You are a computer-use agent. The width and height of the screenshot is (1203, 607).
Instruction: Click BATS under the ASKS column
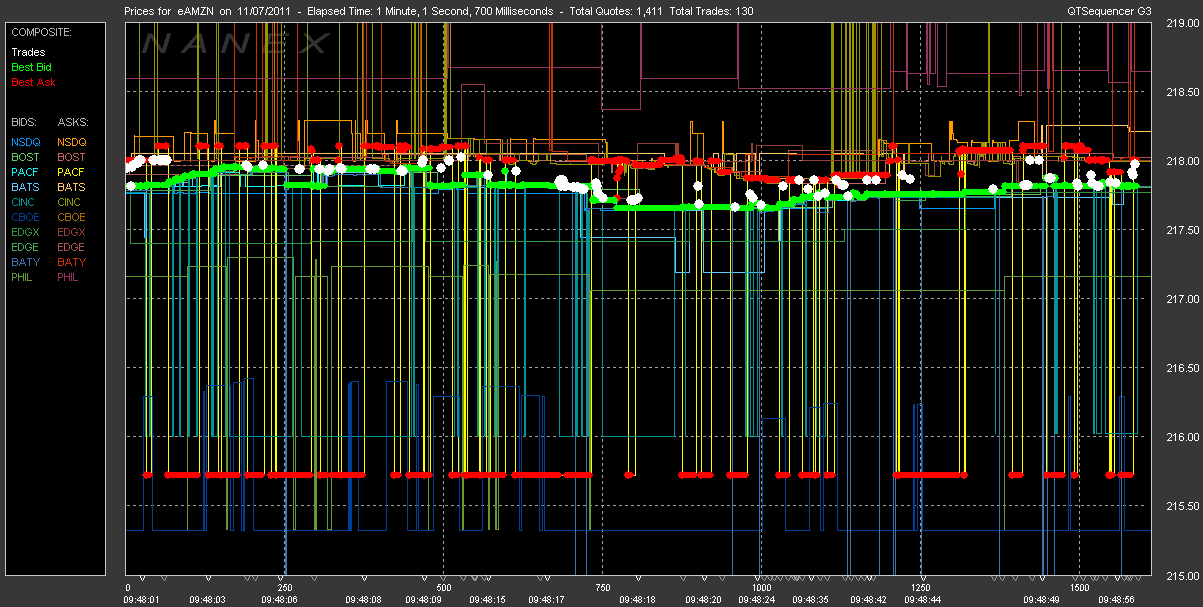point(72,187)
